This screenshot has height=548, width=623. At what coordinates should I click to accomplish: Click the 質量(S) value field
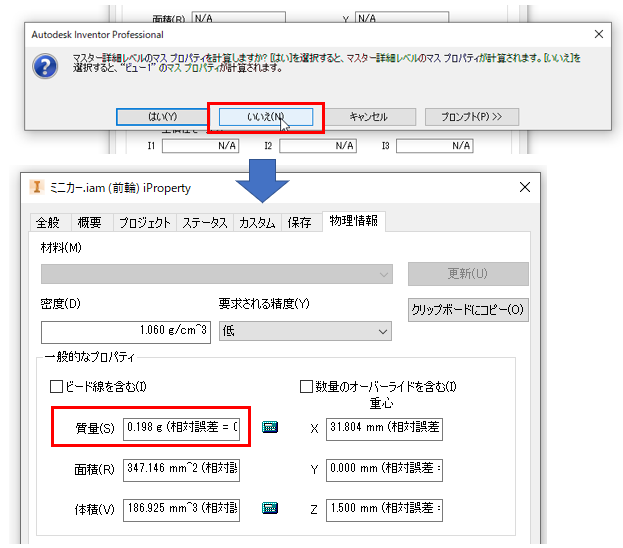point(181,429)
